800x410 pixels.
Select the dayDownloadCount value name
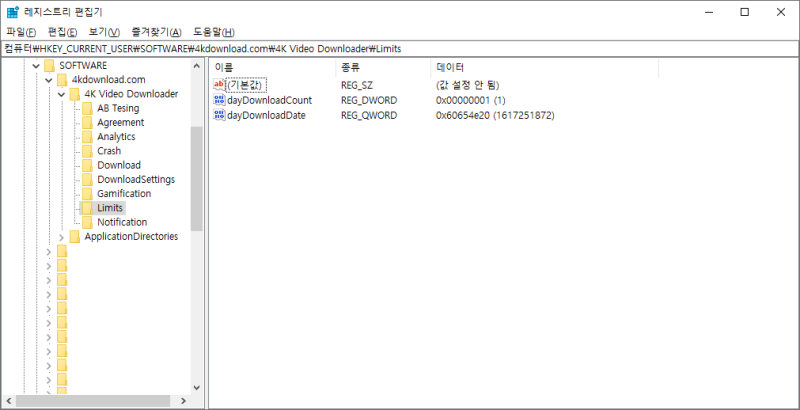pyautogui.click(x=269, y=100)
